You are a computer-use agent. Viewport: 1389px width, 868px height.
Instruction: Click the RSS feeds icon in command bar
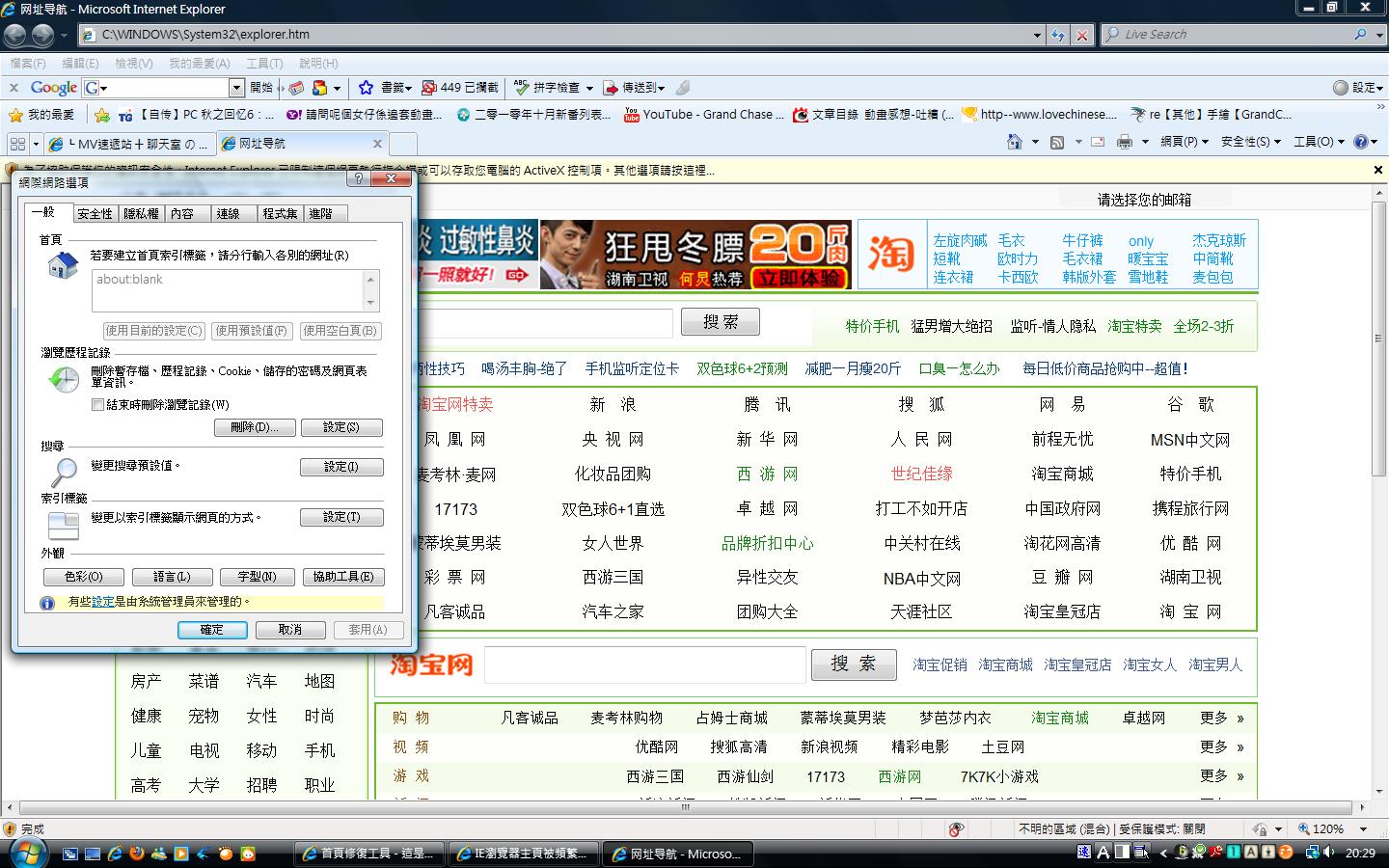pyautogui.click(x=1057, y=142)
